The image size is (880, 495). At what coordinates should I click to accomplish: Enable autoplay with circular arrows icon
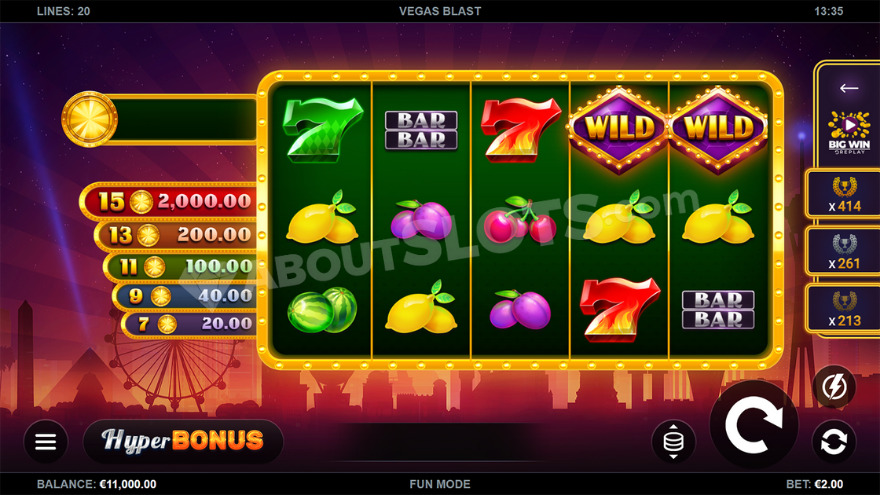(x=834, y=442)
